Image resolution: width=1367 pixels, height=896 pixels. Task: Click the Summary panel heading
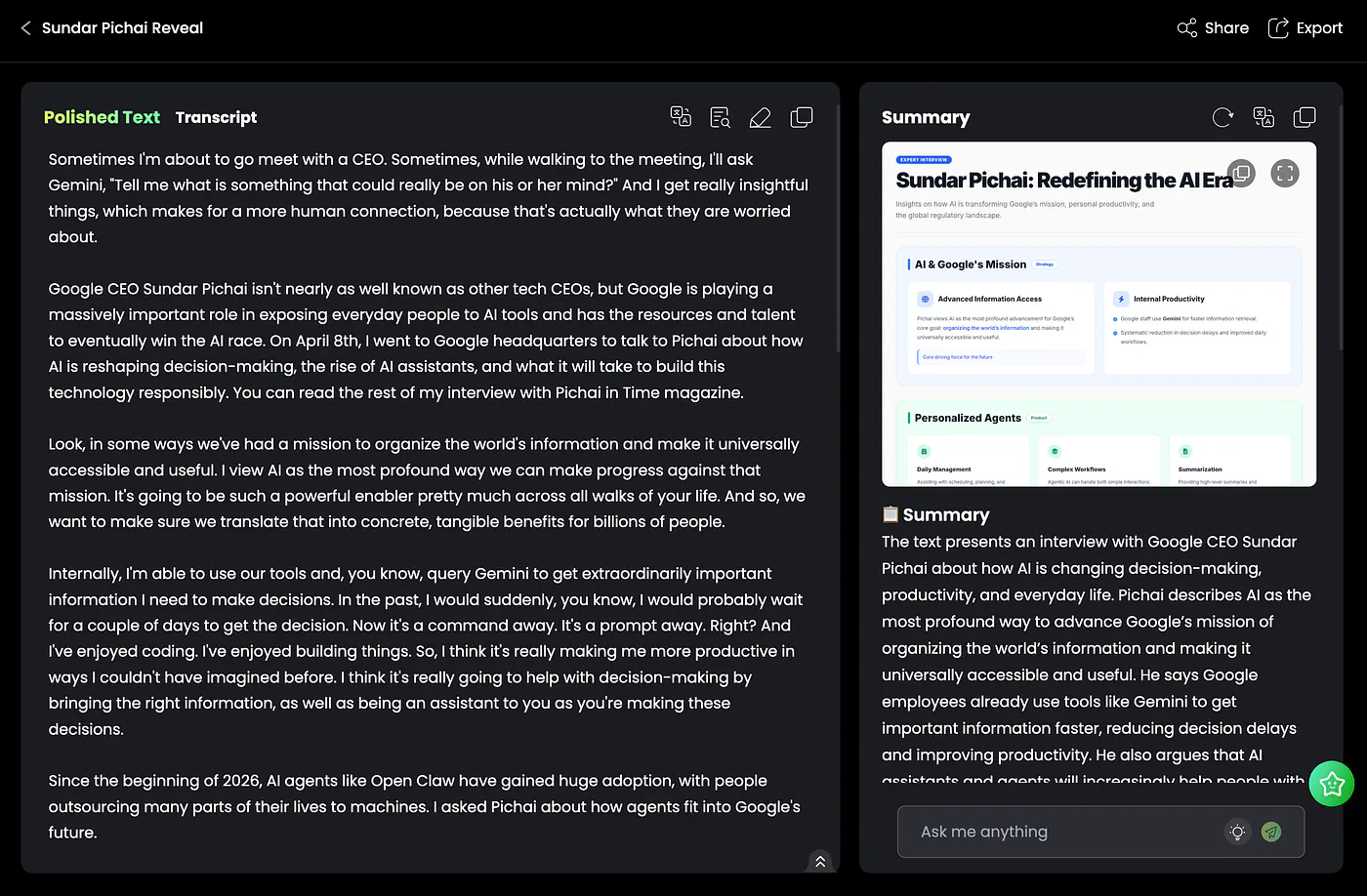click(x=926, y=117)
